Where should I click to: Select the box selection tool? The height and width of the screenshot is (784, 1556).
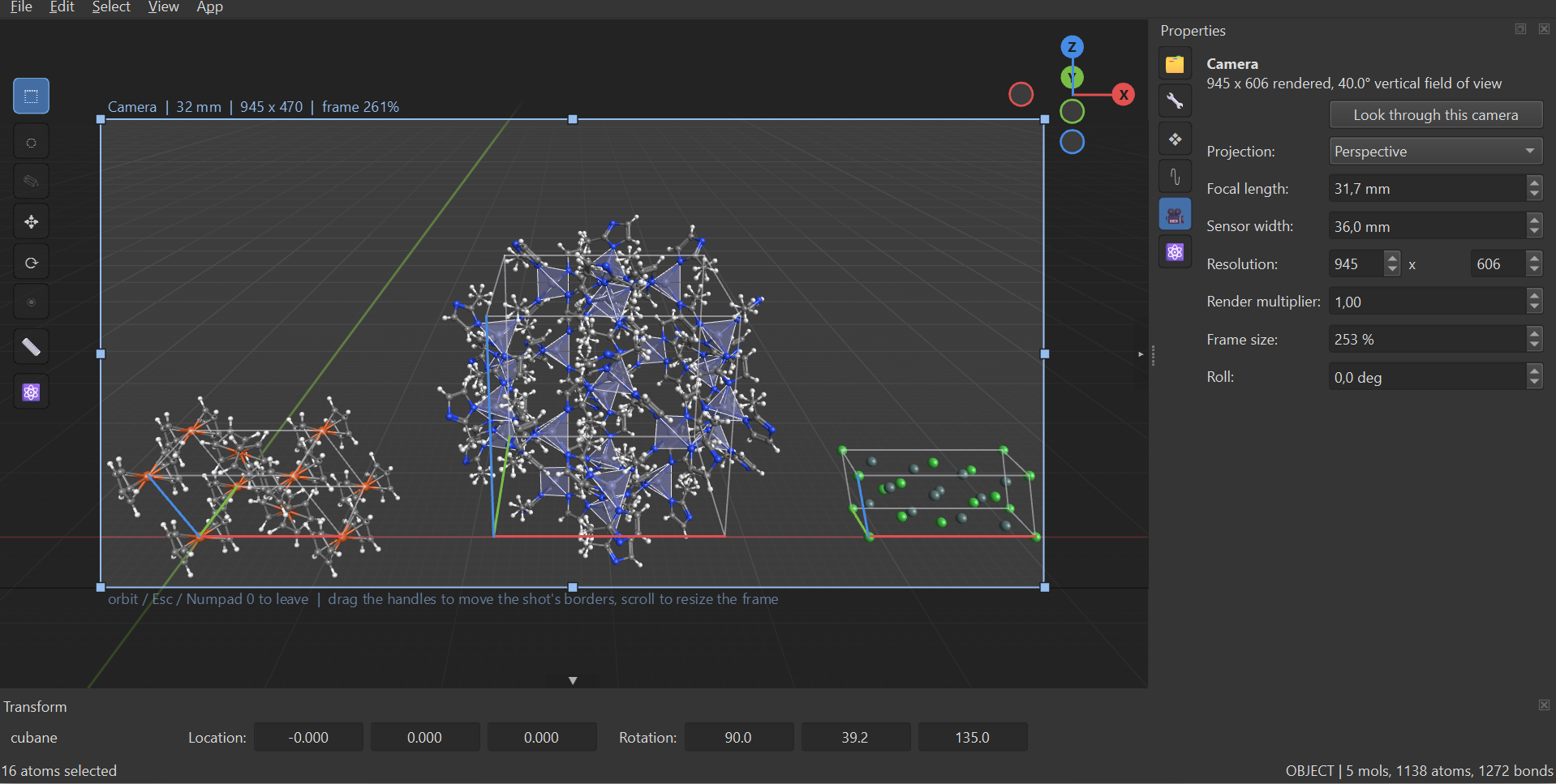point(31,96)
